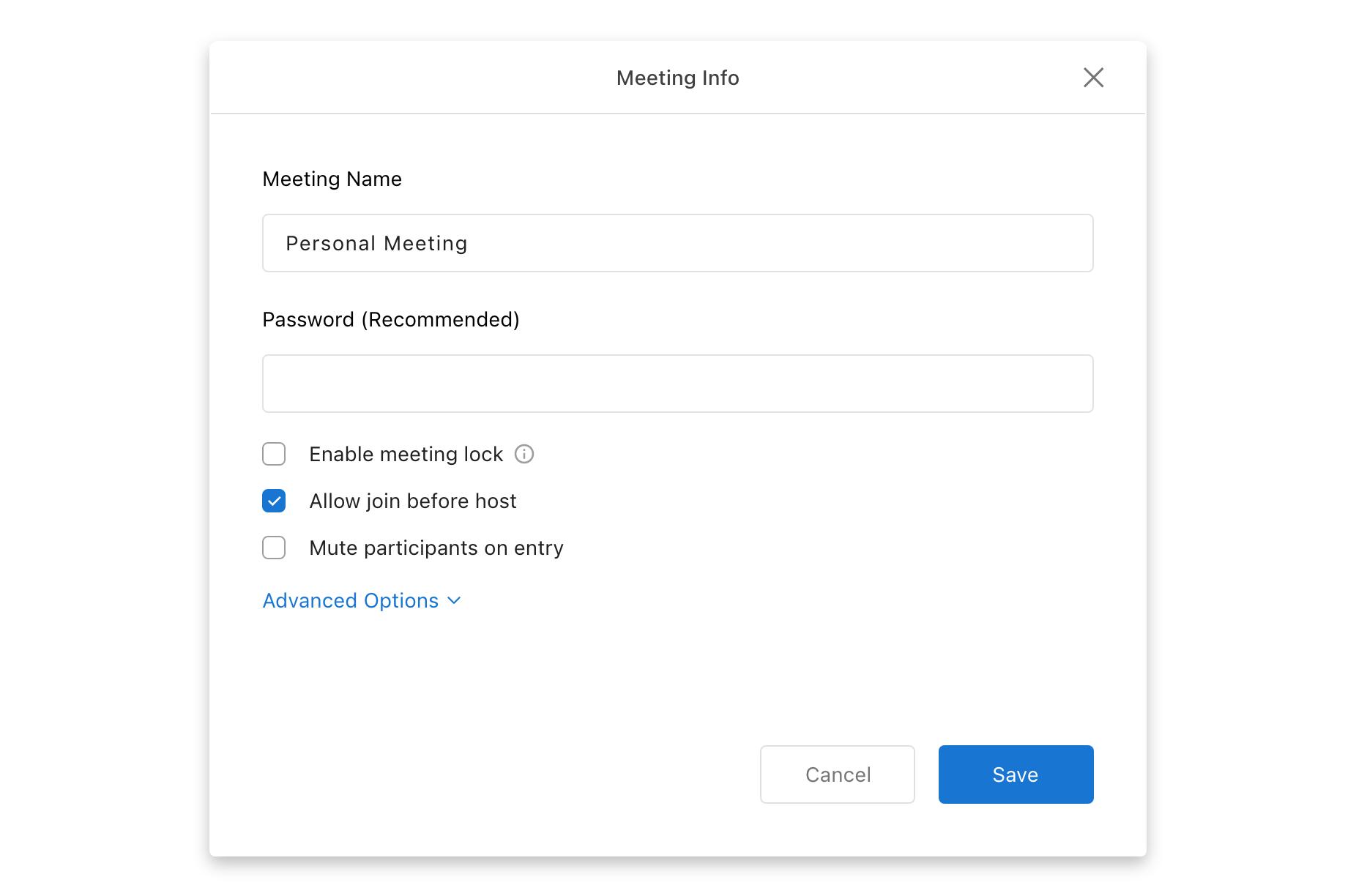Uncheck Allow join before host

(274, 501)
